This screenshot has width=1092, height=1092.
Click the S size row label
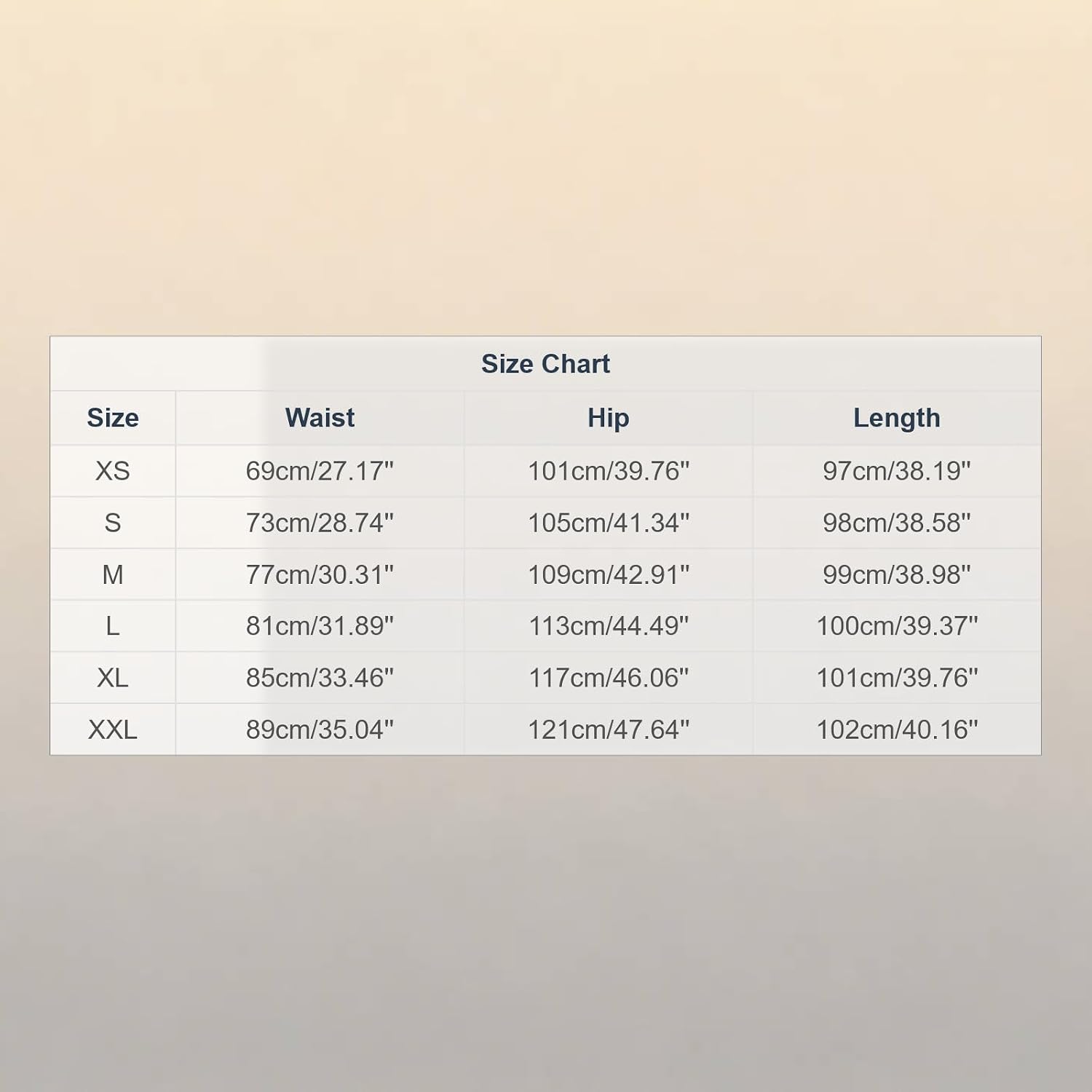click(113, 523)
